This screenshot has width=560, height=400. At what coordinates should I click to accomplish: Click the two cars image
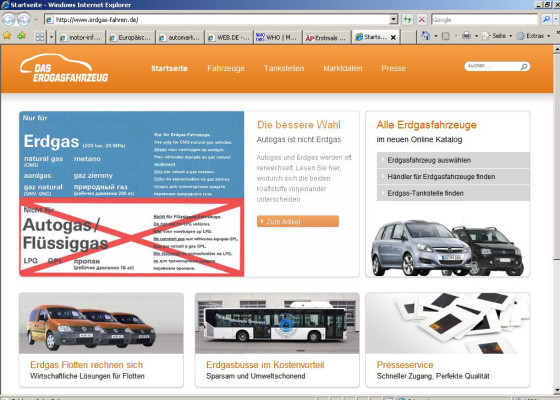[448, 248]
